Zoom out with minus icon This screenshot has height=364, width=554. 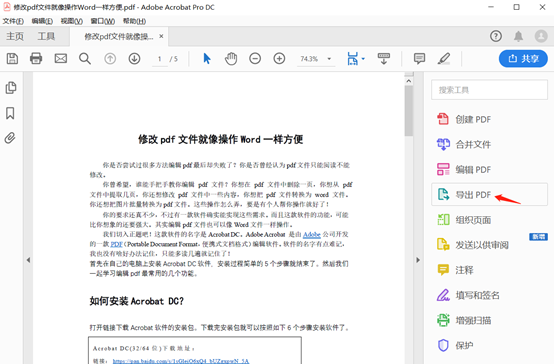pos(255,59)
